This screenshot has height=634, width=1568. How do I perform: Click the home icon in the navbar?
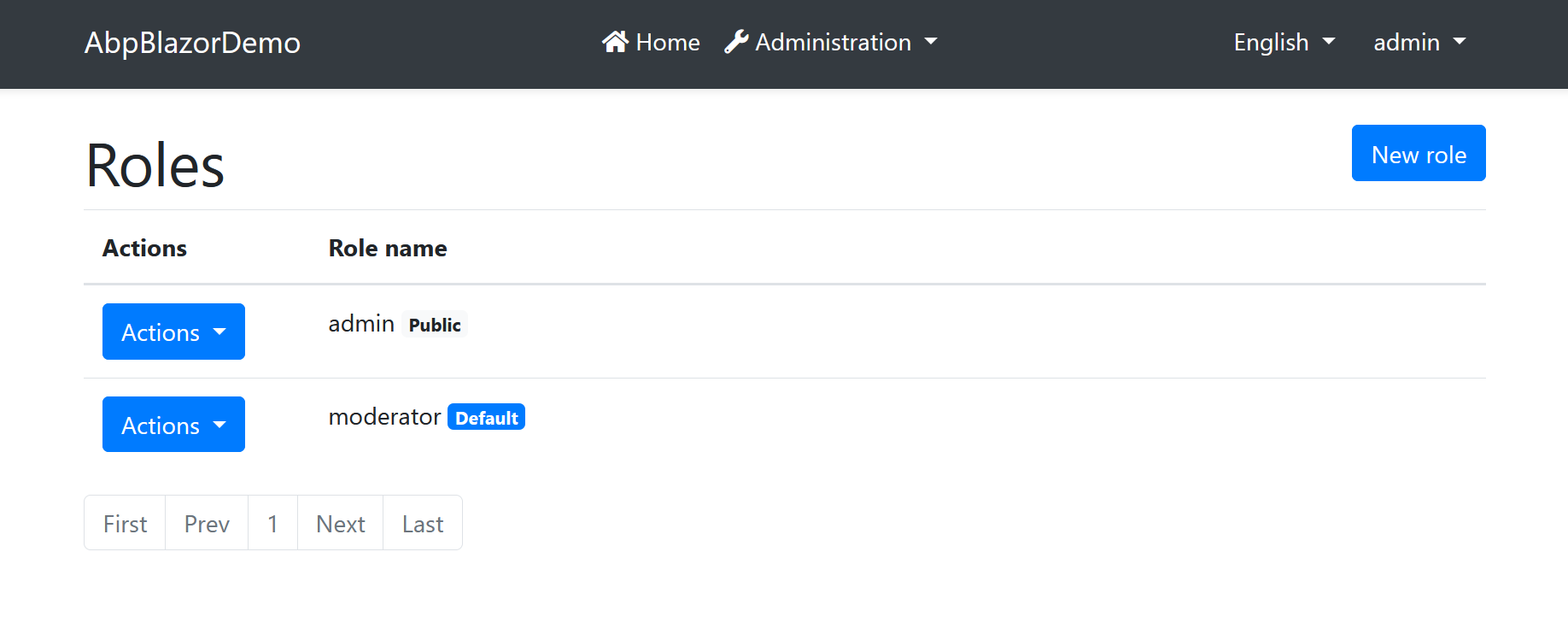point(614,41)
